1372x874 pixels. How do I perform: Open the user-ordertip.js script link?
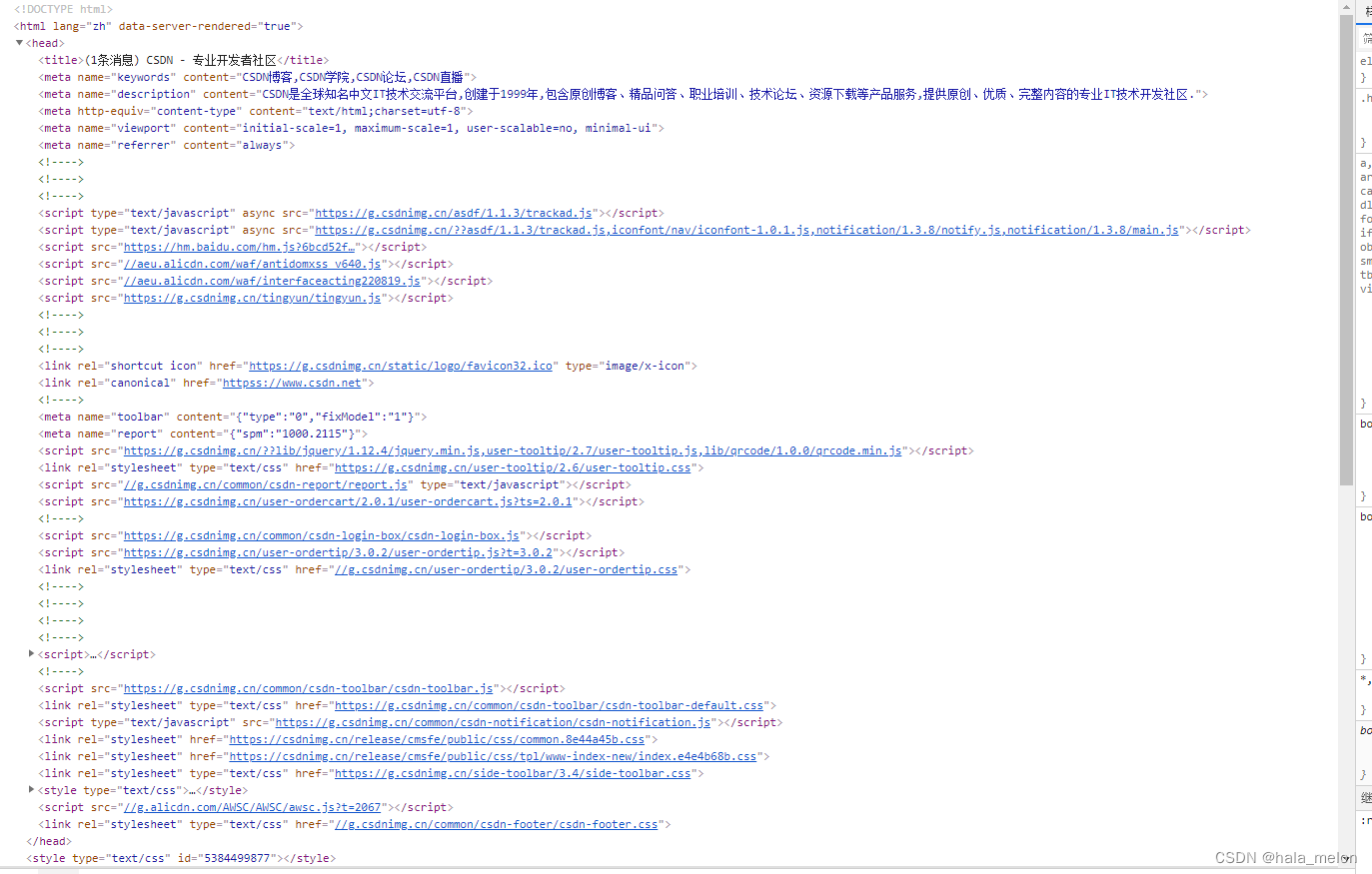[x=338, y=552]
